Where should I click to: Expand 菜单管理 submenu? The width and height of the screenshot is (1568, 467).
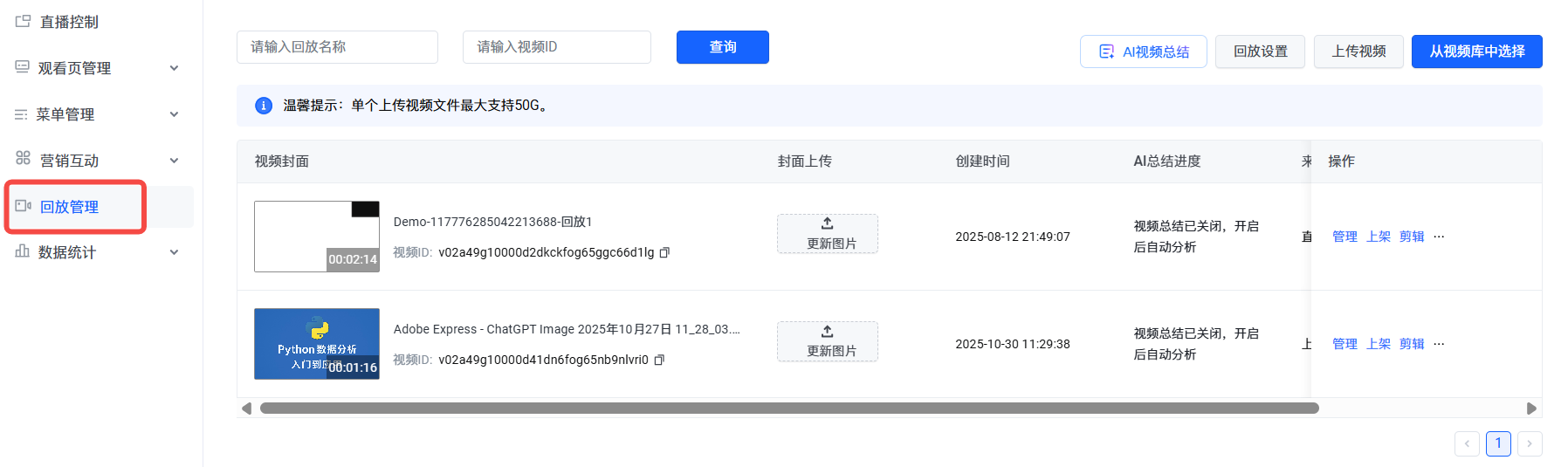pyautogui.click(x=174, y=114)
